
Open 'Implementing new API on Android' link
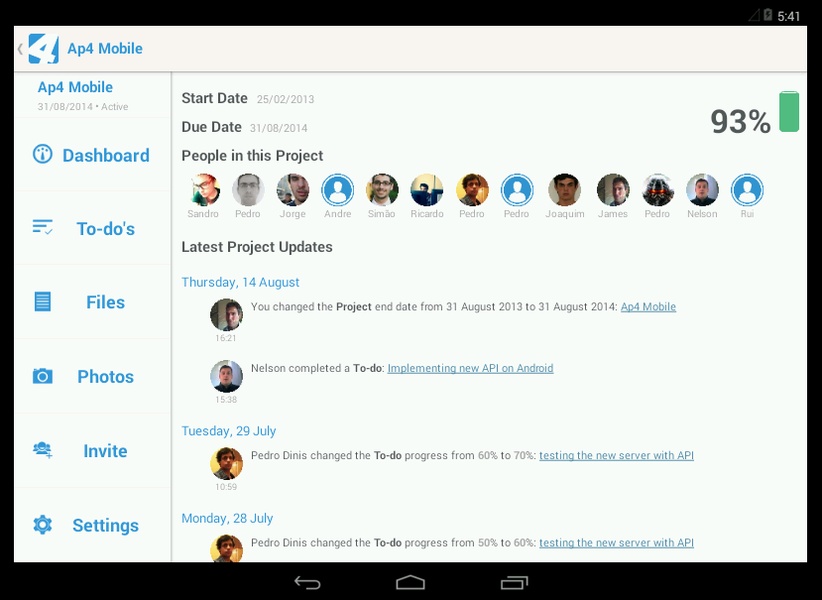click(470, 368)
